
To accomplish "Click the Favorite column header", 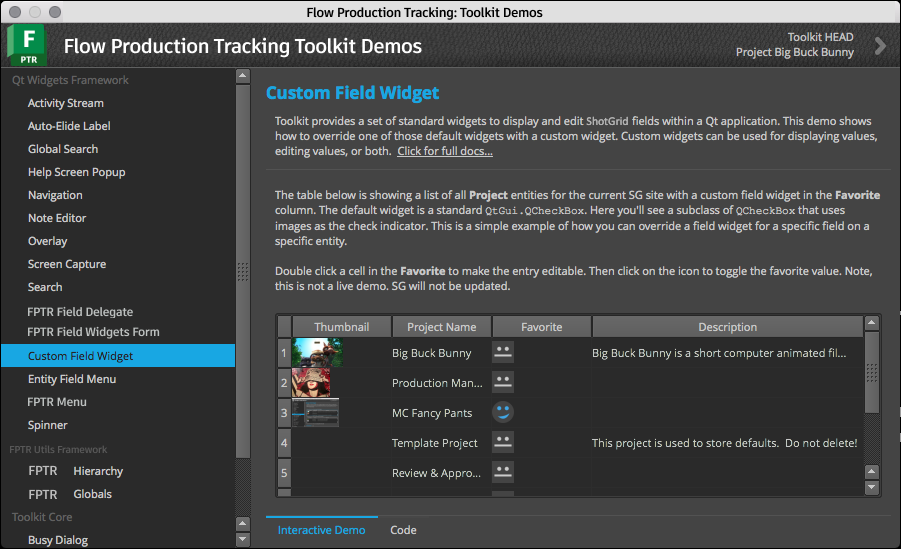I will tap(541, 327).
